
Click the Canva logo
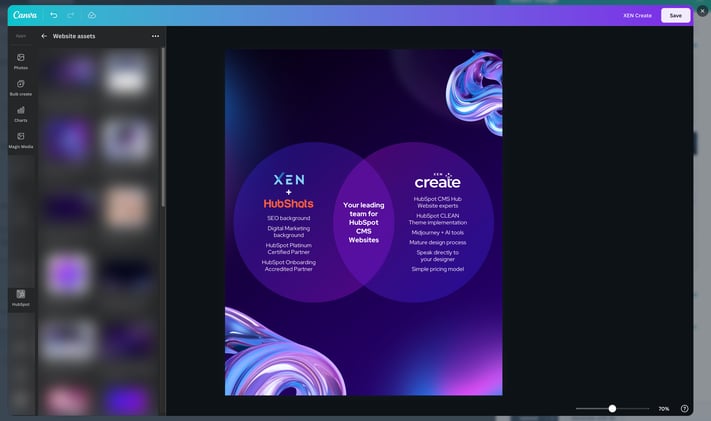click(x=24, y=15)
